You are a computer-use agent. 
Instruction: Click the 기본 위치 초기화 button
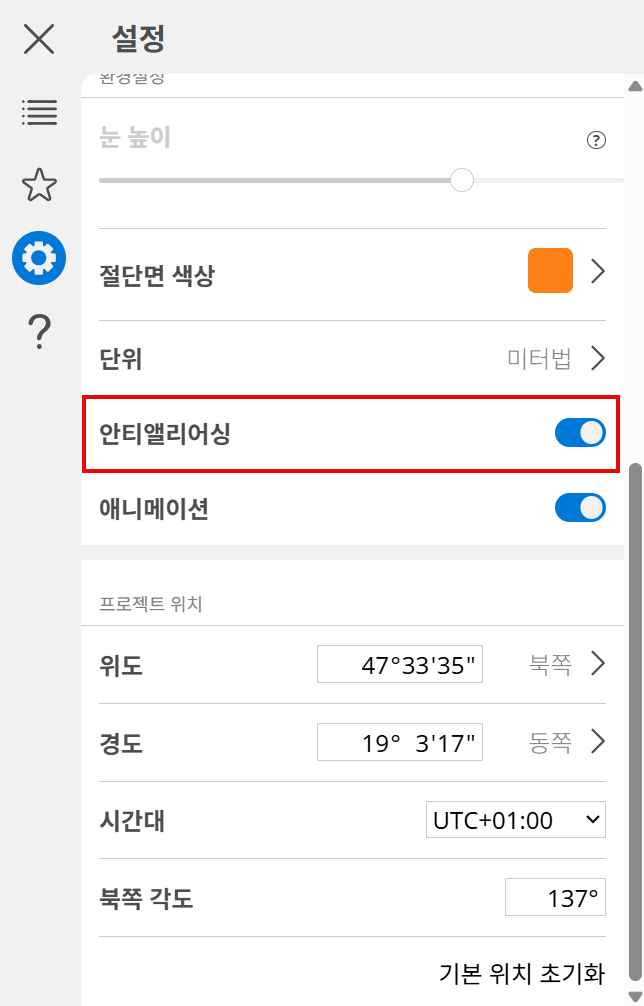coord(522,973)
